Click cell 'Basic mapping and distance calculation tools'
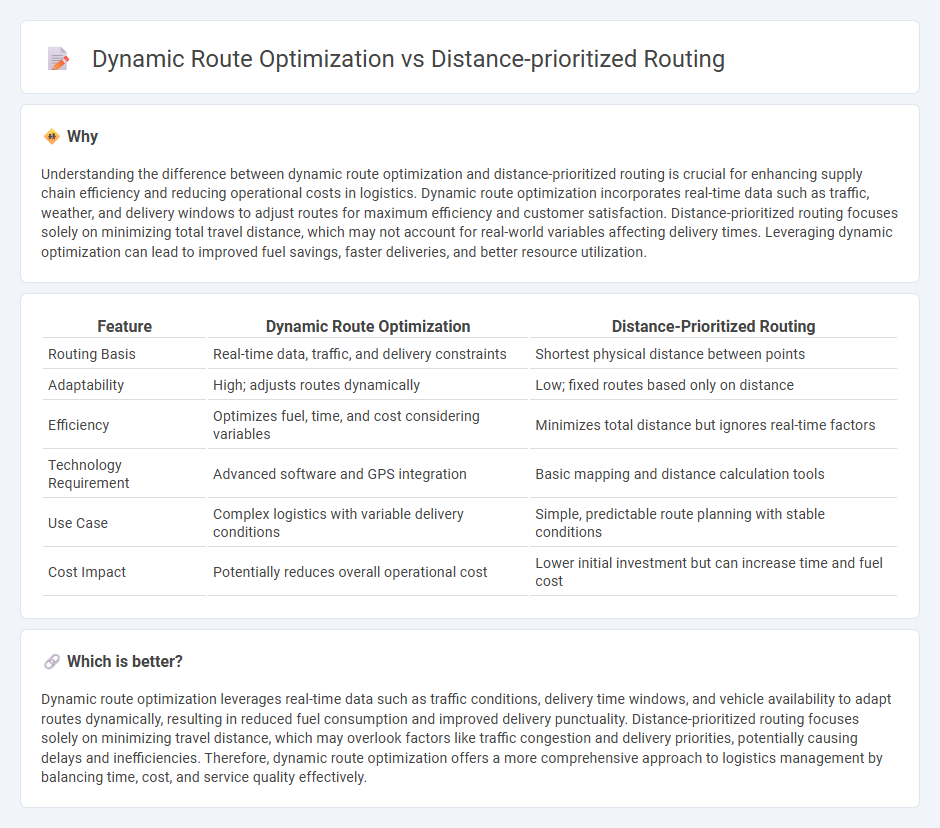Image resolution: width=940 pixels, height=828 pixels. tap(713, 474)
